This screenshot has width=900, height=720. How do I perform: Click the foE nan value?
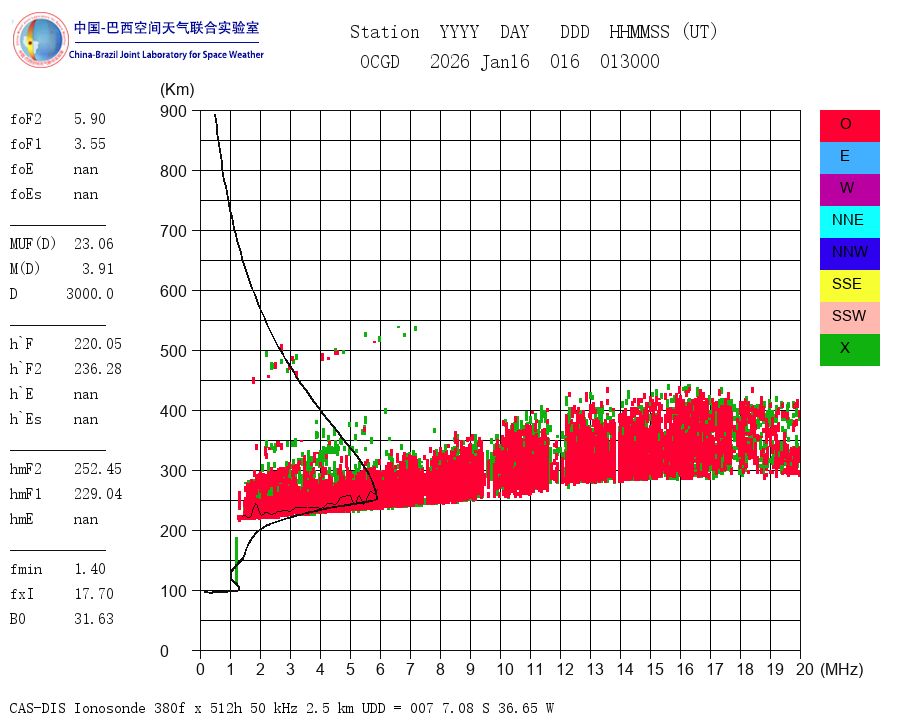[86, 170]
